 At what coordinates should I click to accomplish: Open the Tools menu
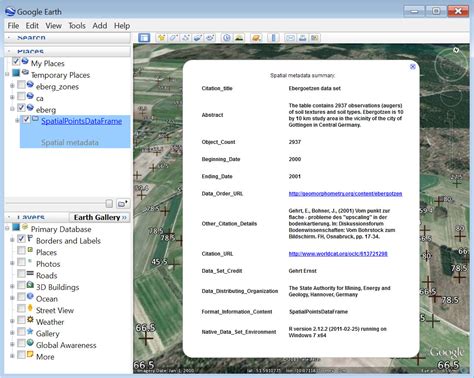click(x=77, y=26)
